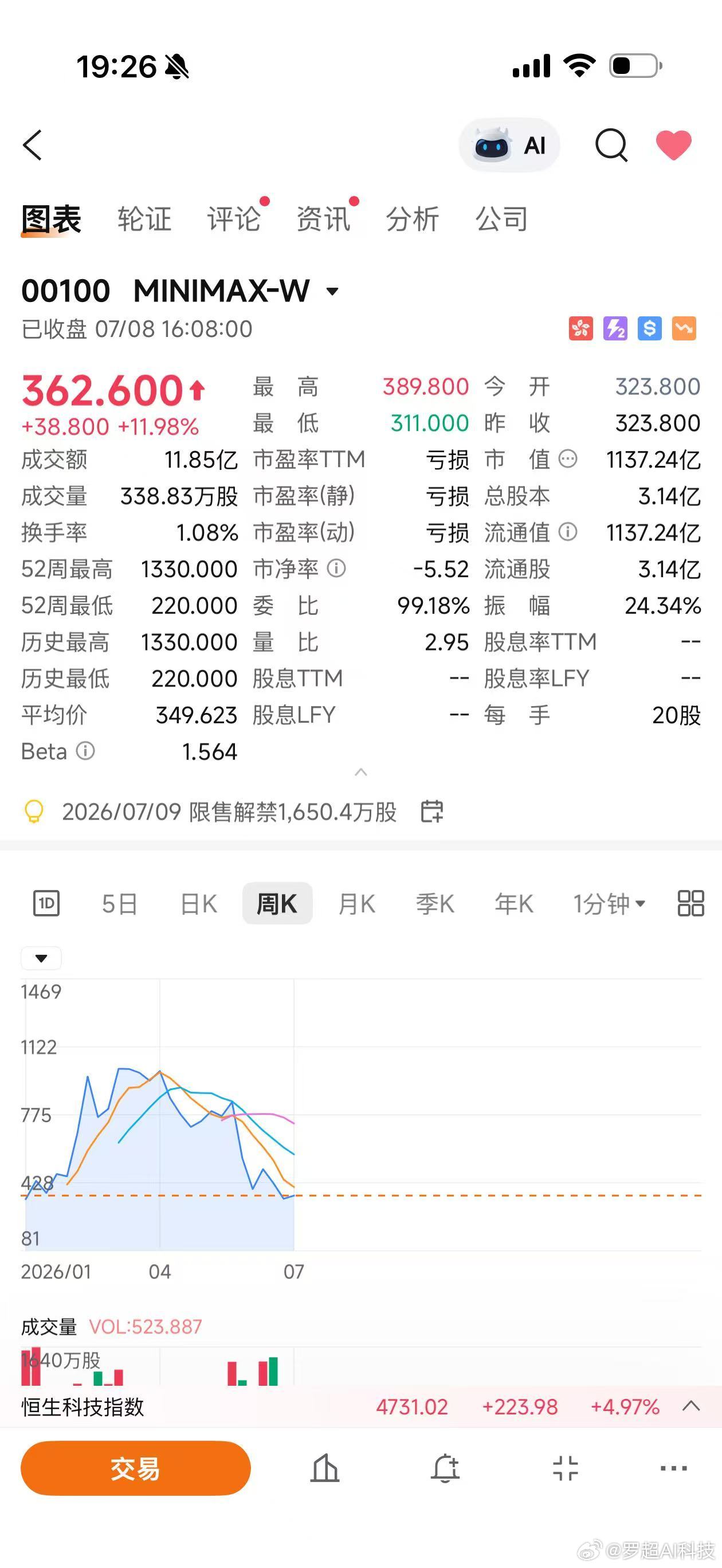722x1568 pixels.
Task: Tap the 每手 value 20股
Action: click(x=676, y=715)
